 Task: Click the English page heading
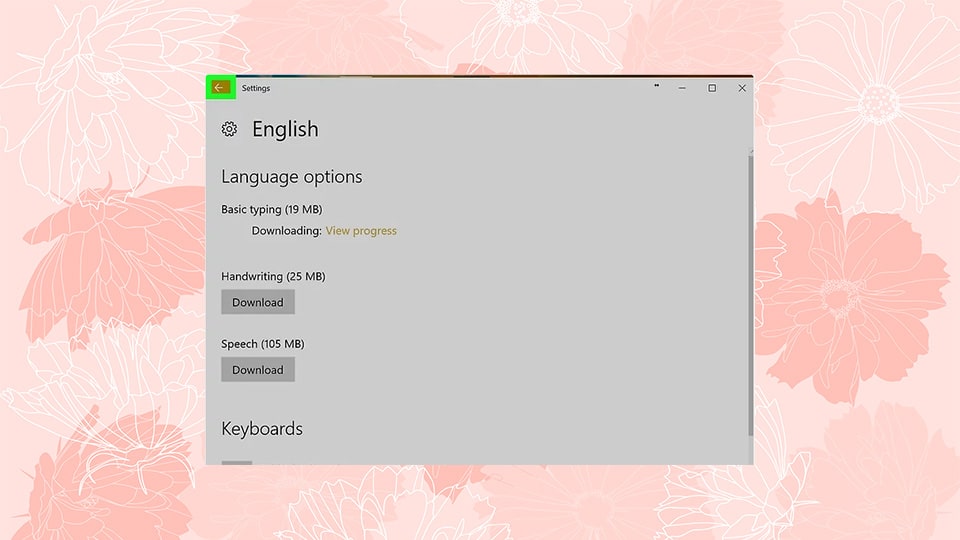pyautogui.click(x=285, y=129)
